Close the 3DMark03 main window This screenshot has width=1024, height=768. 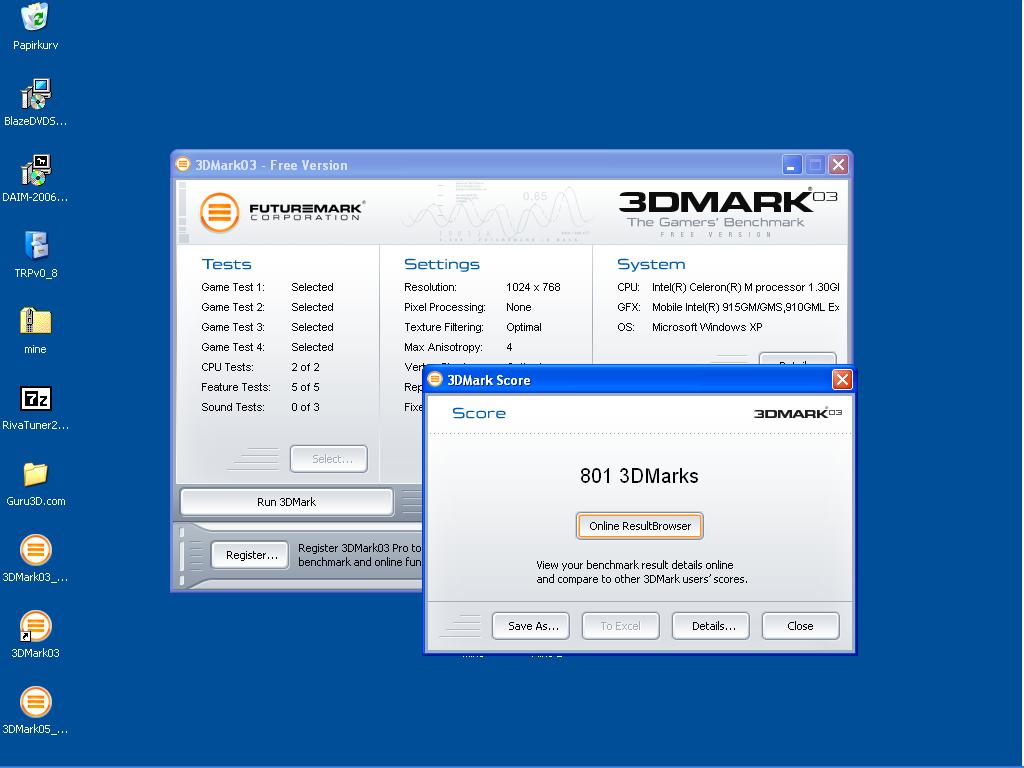coord(839,165)
